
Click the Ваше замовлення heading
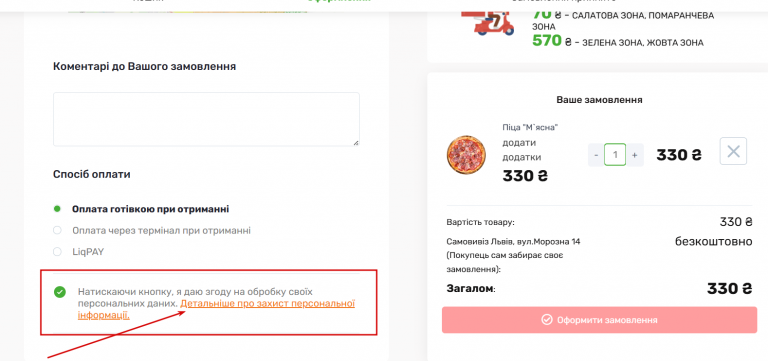[x=599, y=100]
